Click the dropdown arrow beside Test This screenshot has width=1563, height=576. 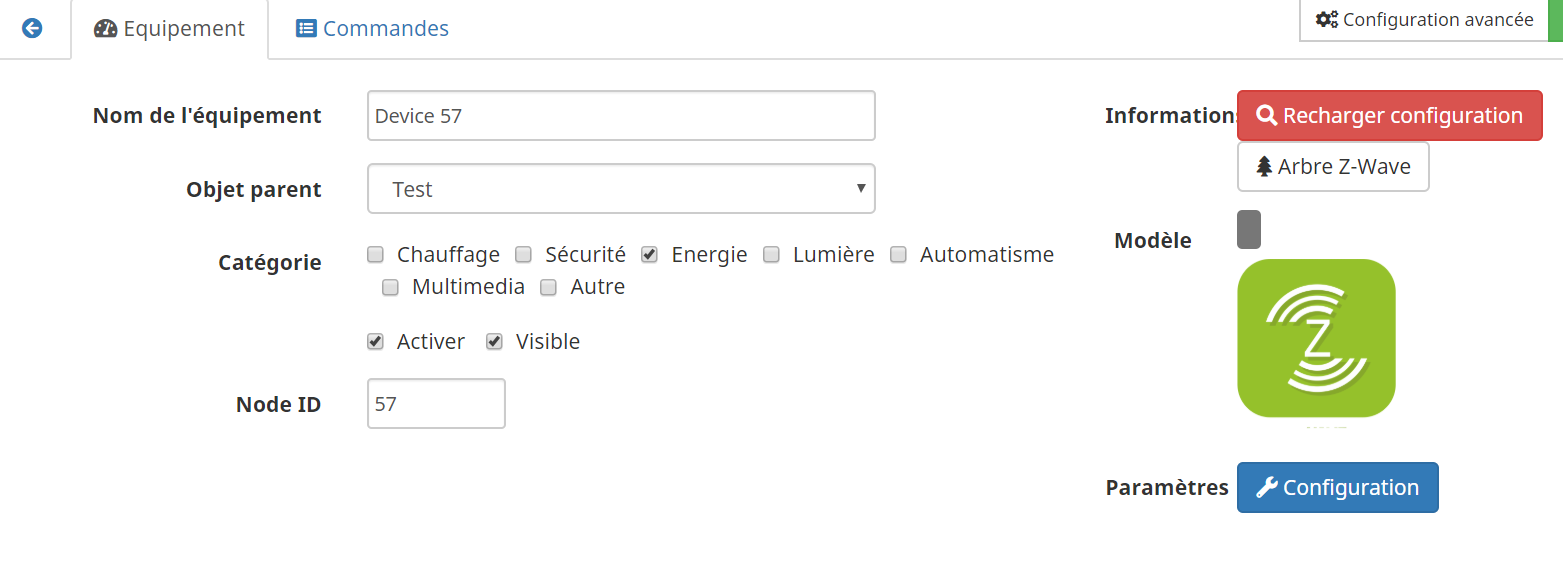(x=861, y=188)
